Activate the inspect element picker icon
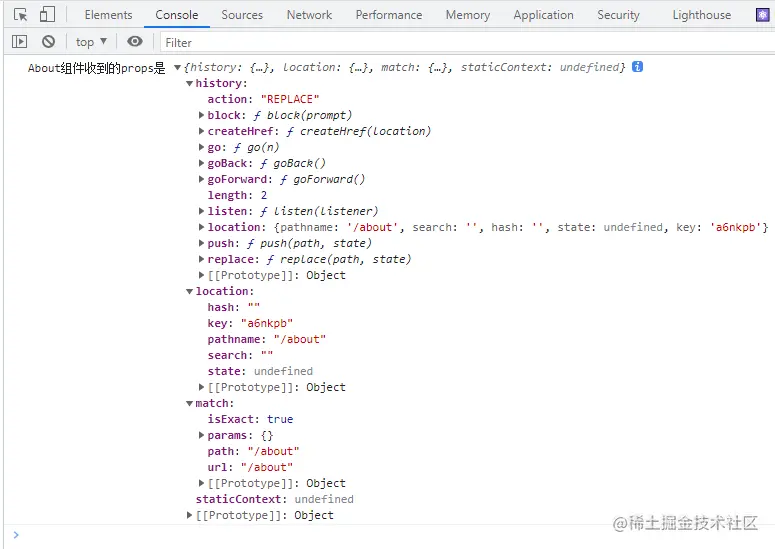The width and height of the screenshot is (775, 549). click(20, 15)
